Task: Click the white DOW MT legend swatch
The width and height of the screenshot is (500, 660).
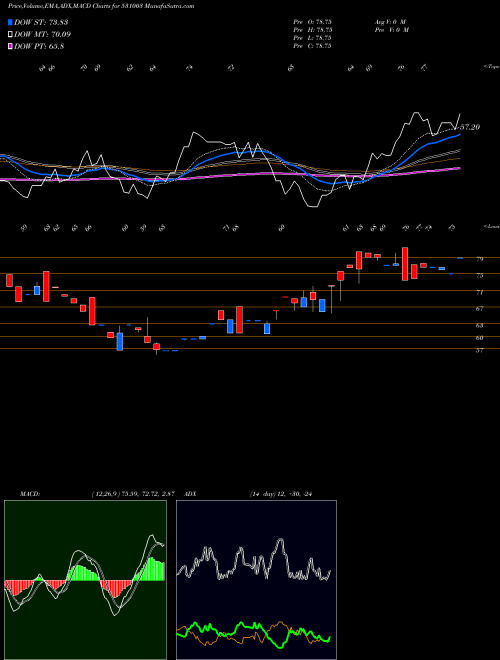Action: [x=10, y=34]
